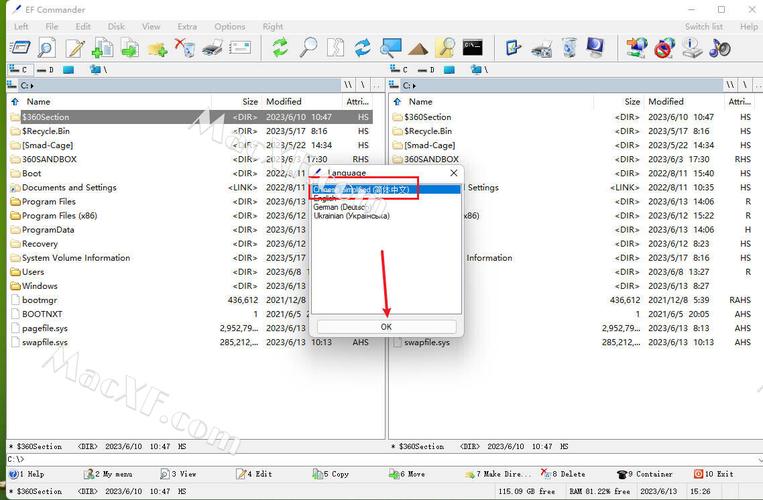Click the Copy files icon with green plus

pos(103,48)
